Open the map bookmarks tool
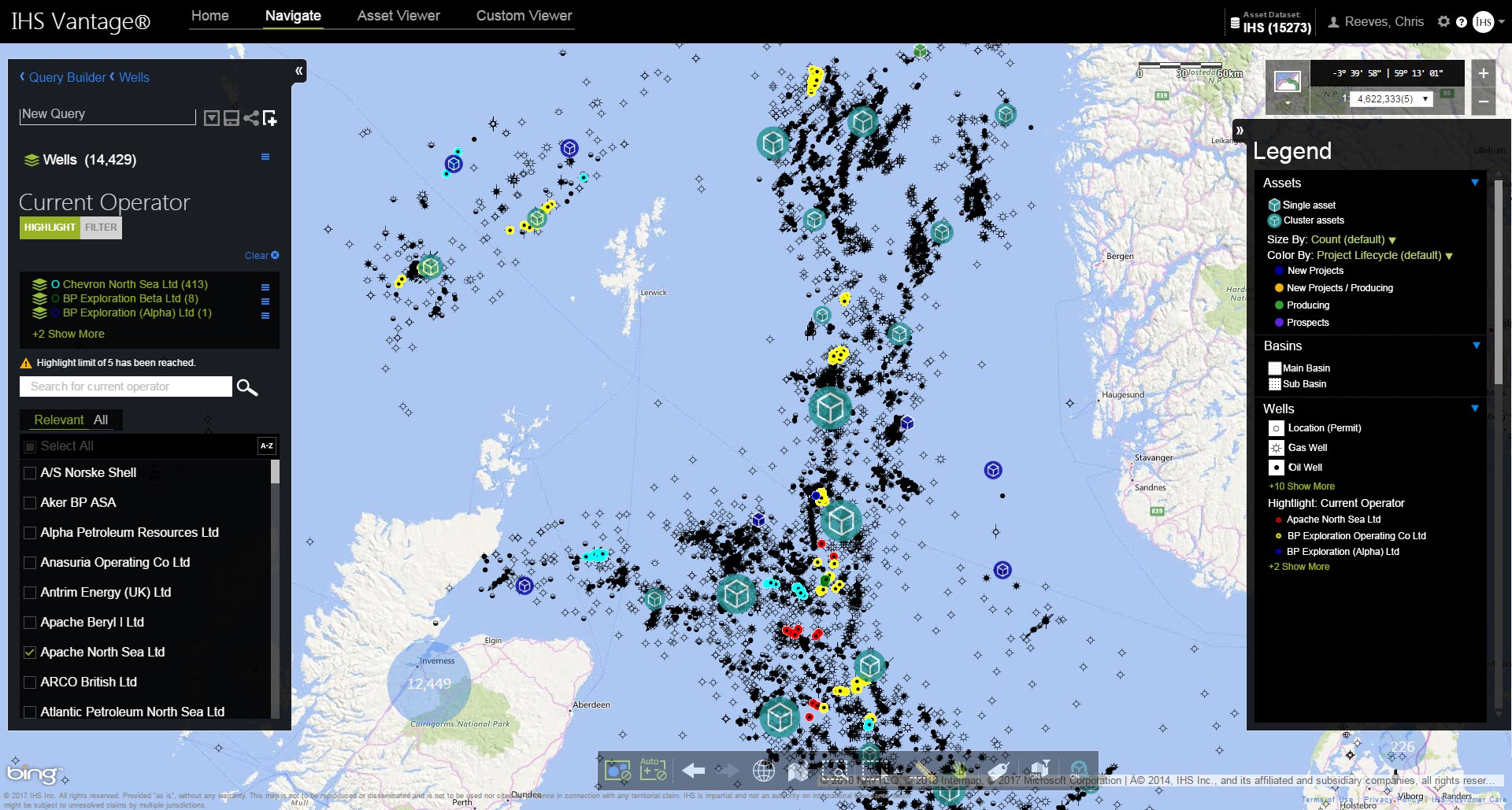Screen dimensions: 1512x810 point(798,771)
